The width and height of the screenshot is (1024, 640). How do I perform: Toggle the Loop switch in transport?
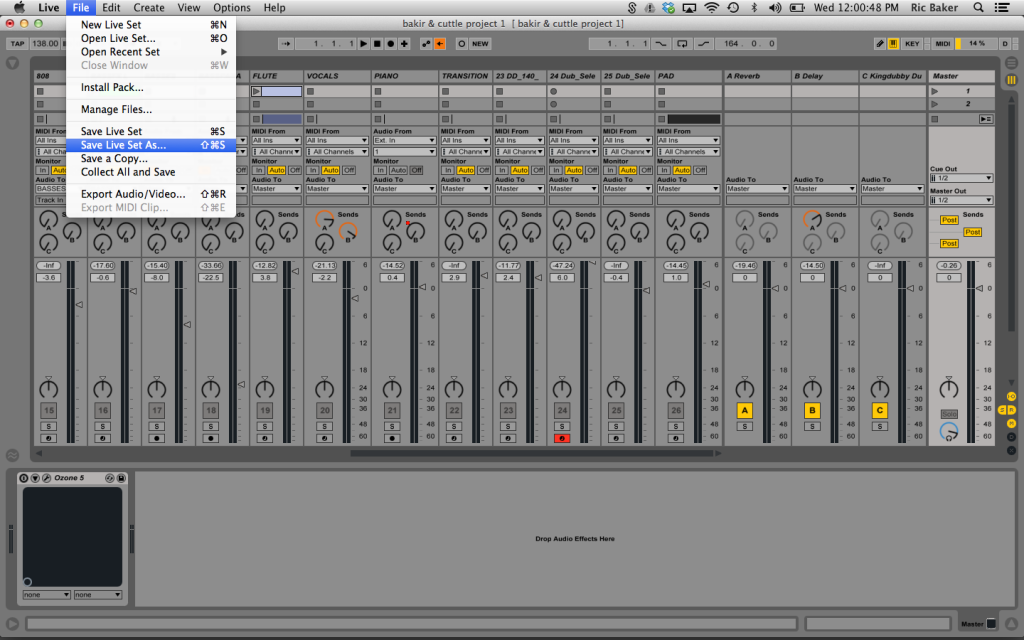tap(682, 44)
